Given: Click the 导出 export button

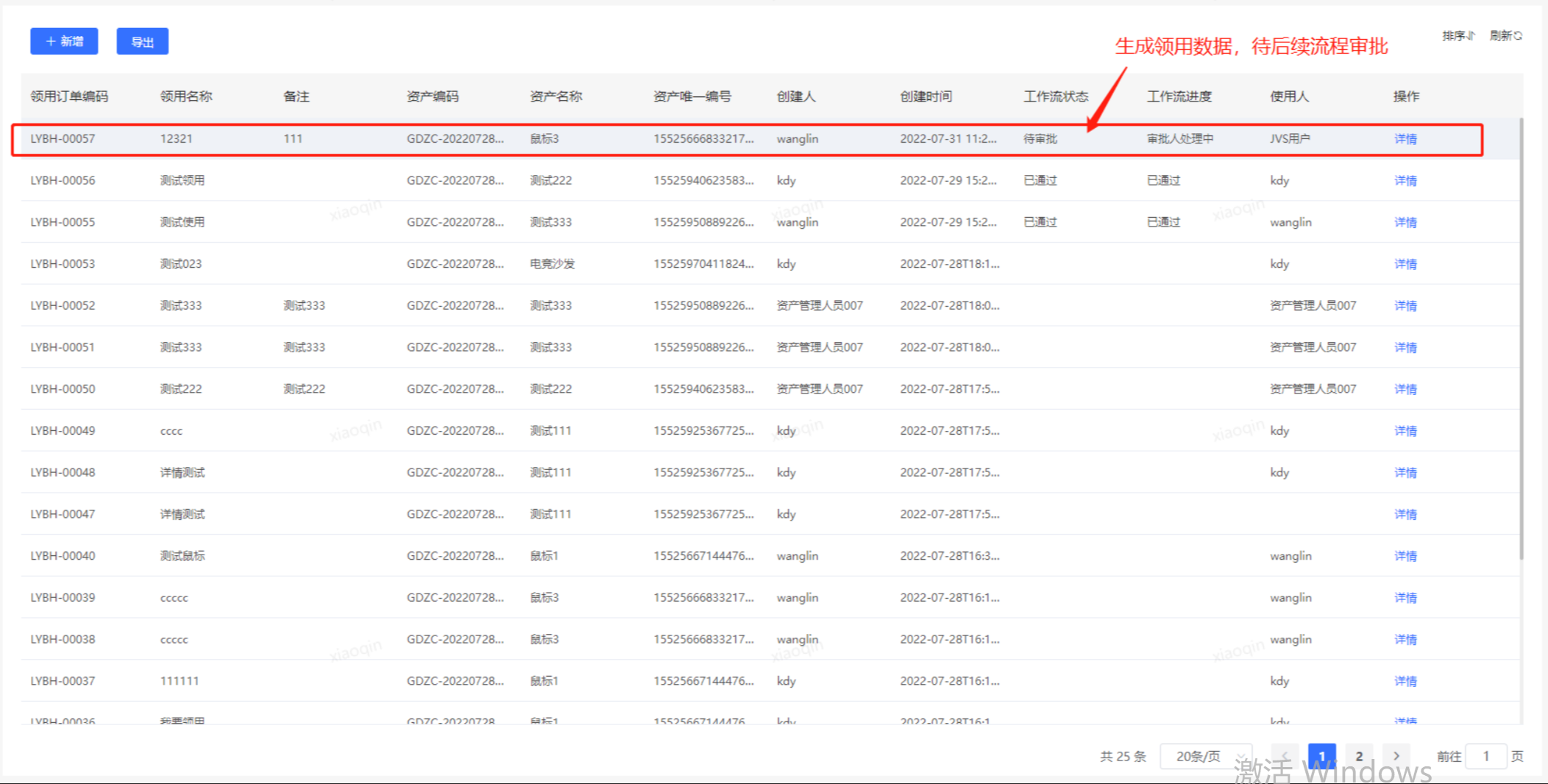Looking at the screenshot, I should point(143,41).
